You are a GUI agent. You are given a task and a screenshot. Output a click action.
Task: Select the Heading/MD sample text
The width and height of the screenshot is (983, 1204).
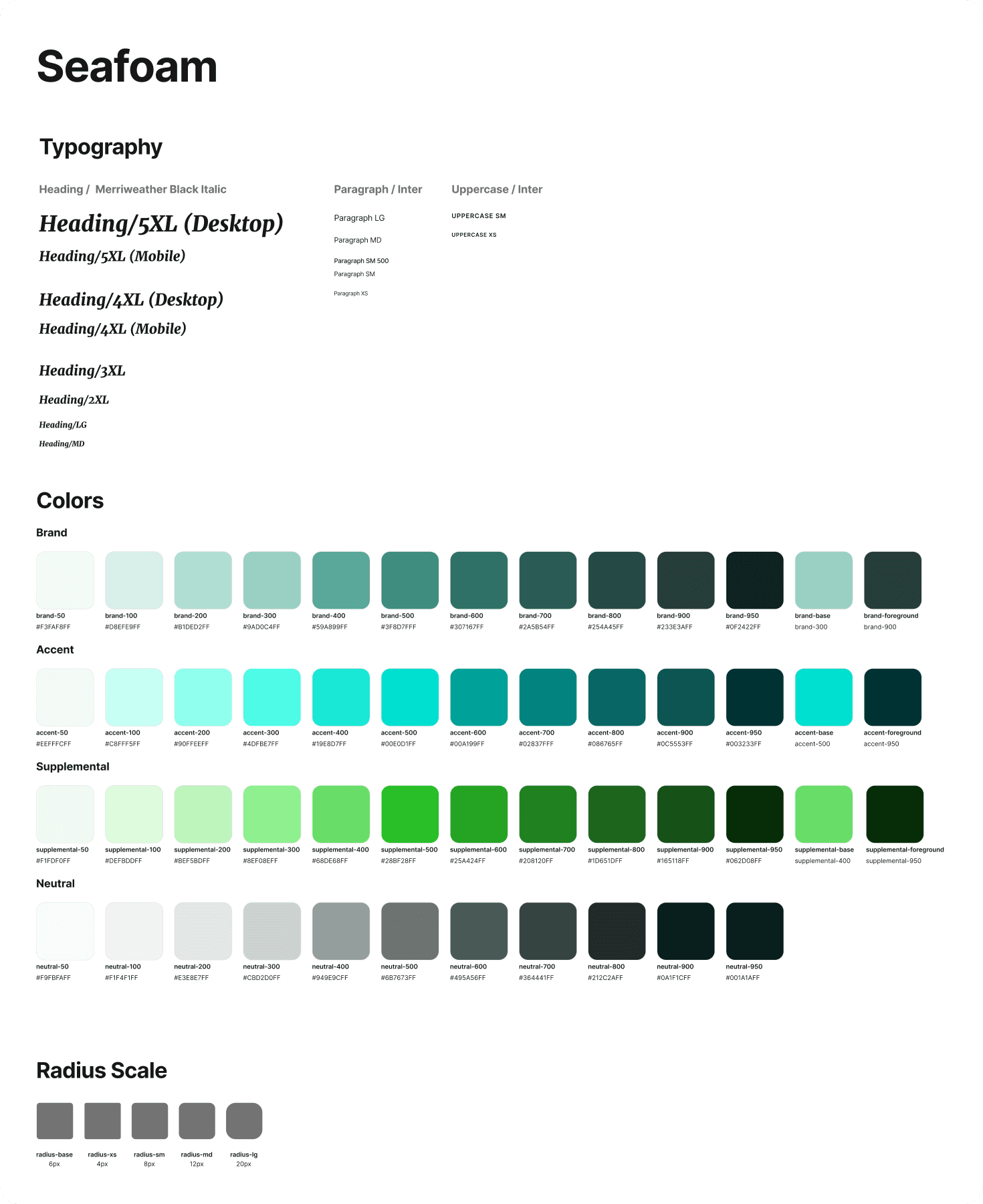(62, 443)
